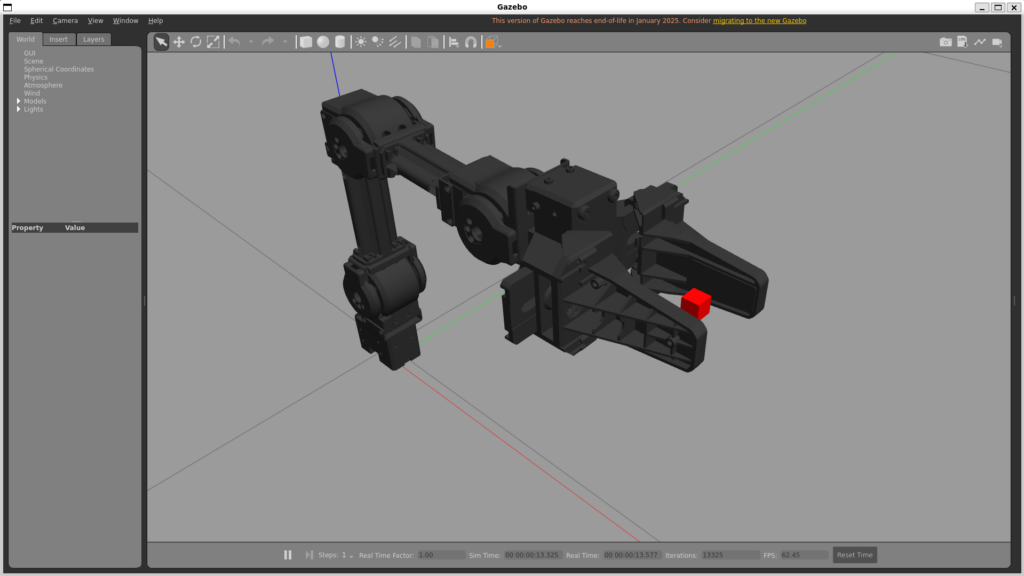1024x576 pixels.
Task: Take a screenshot with camera icon
Action: pyautogui.click(x=945, y=42)
